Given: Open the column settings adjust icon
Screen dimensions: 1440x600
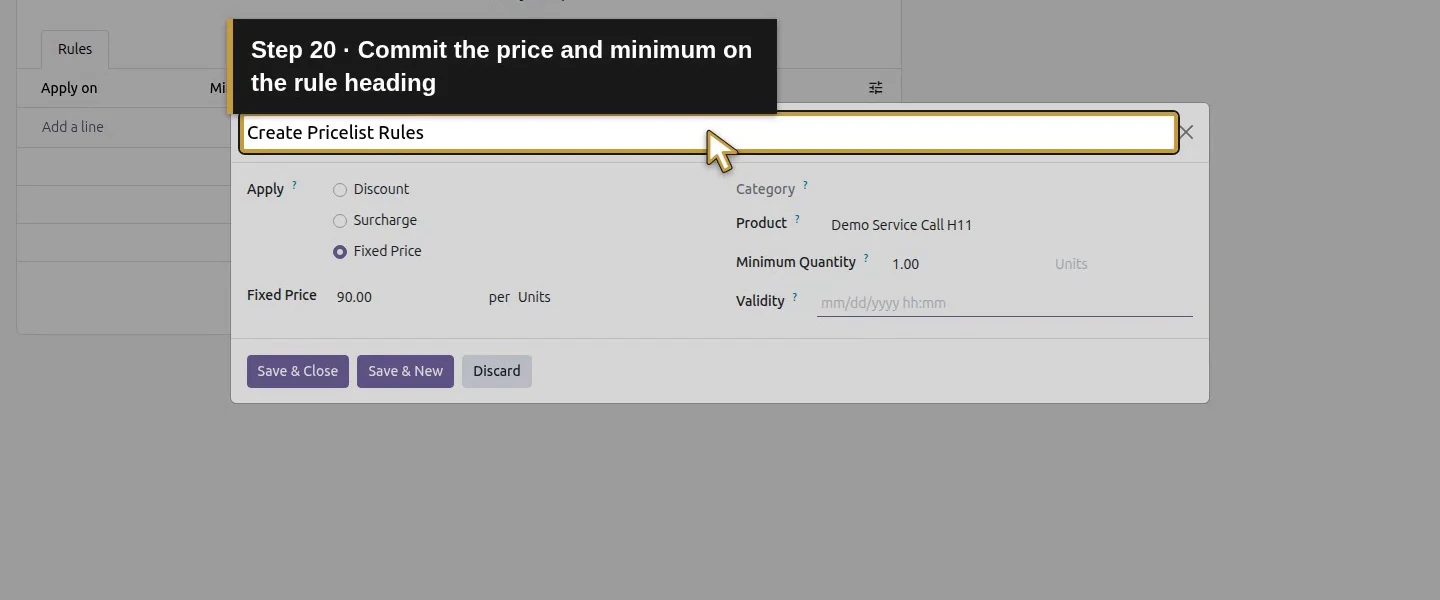Looking at the screenshot, I should [x=876, y=88].
